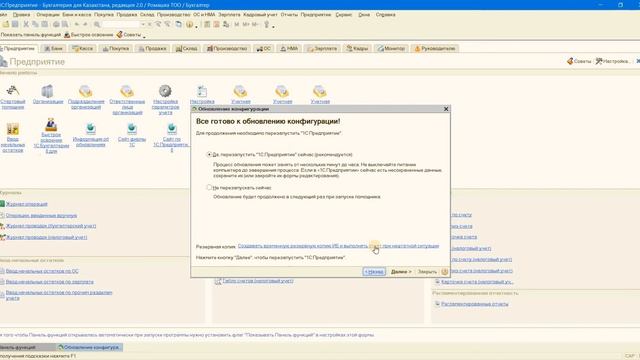640x360 pixels.
Task: Click the checklist Настройка icon
Action: [x=202, y=91]
